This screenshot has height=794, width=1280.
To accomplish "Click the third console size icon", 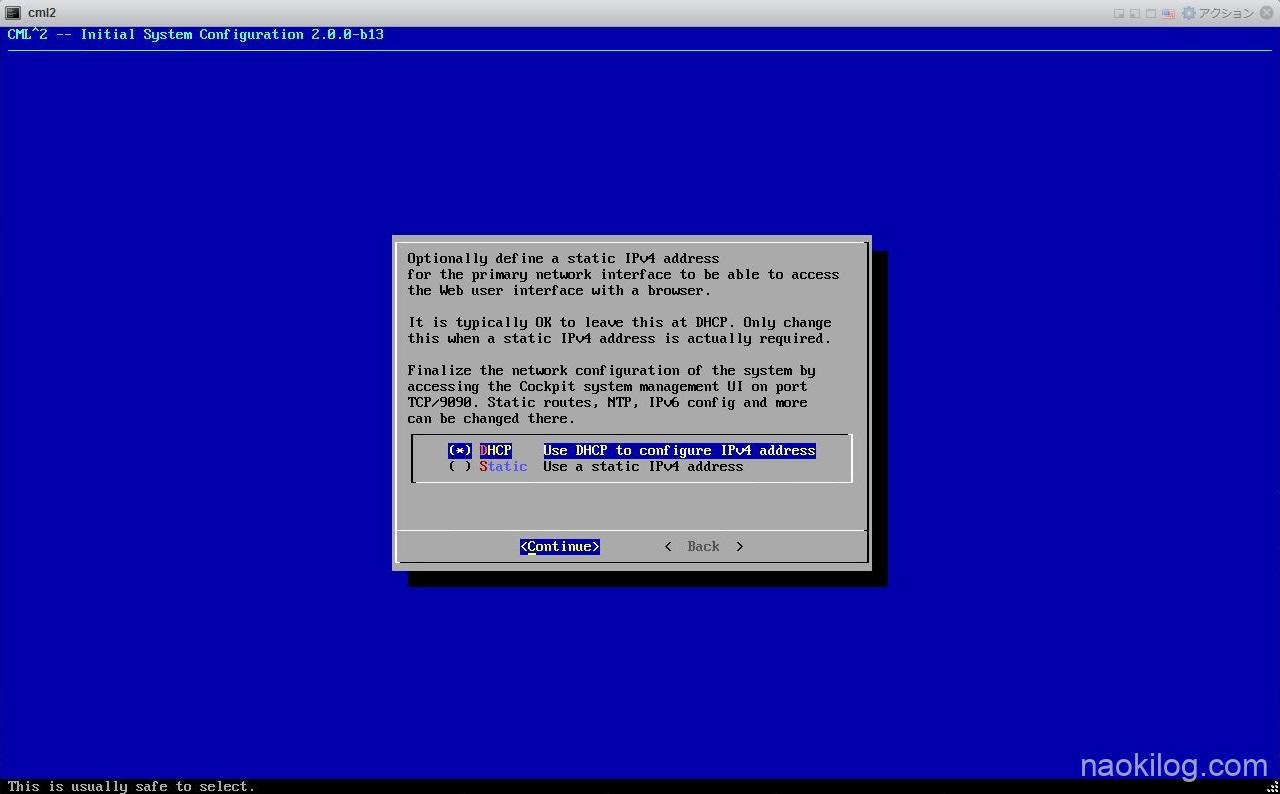I will [x=1151, y=13].
